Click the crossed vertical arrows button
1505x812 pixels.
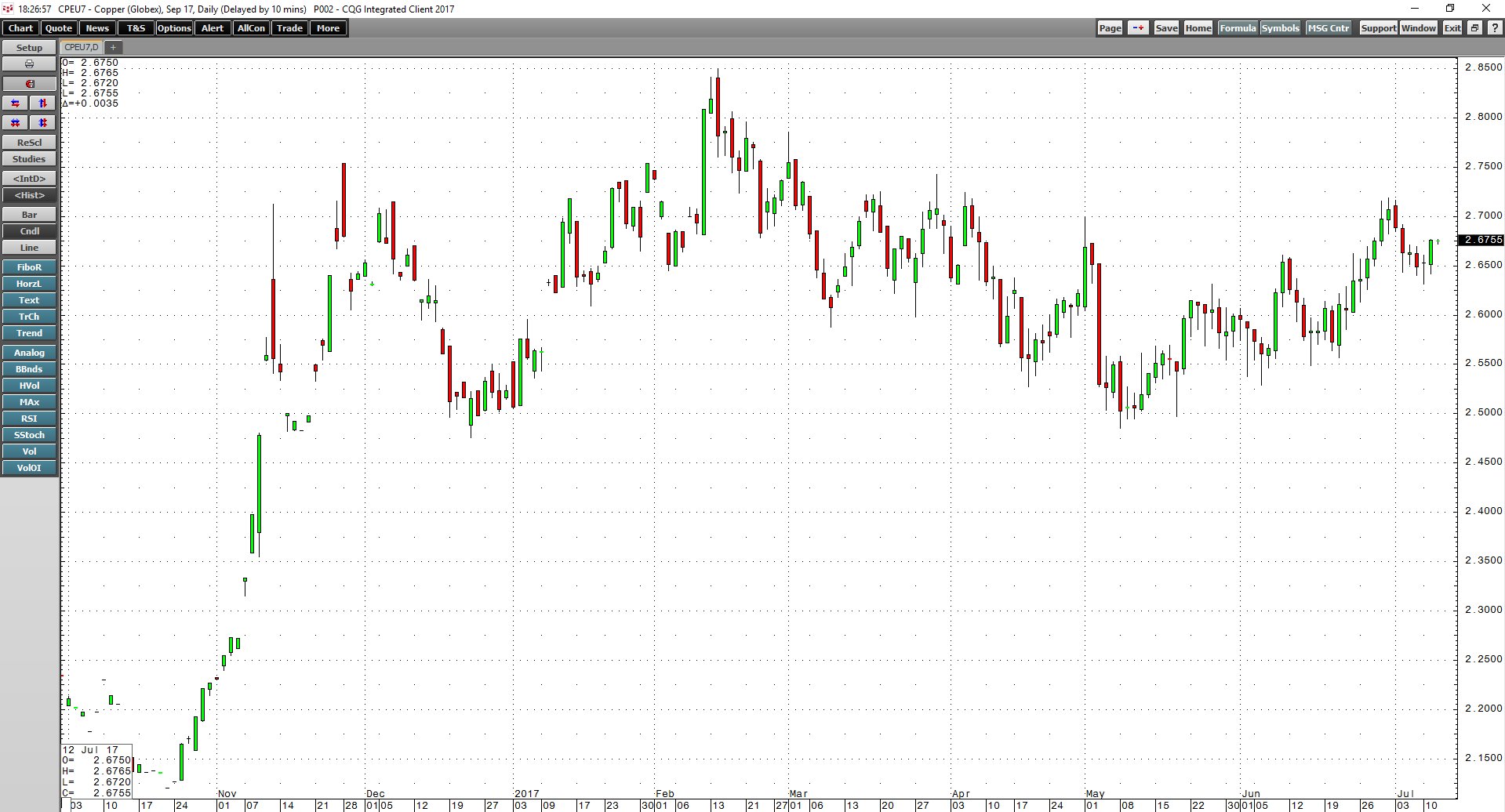click(43, 123)
